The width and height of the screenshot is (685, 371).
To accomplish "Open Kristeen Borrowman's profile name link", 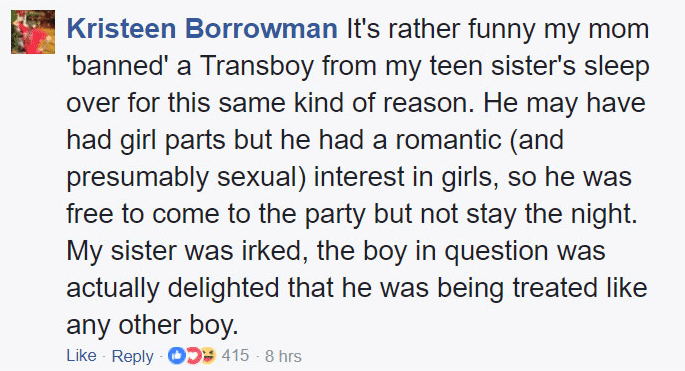I will point(202,29).
